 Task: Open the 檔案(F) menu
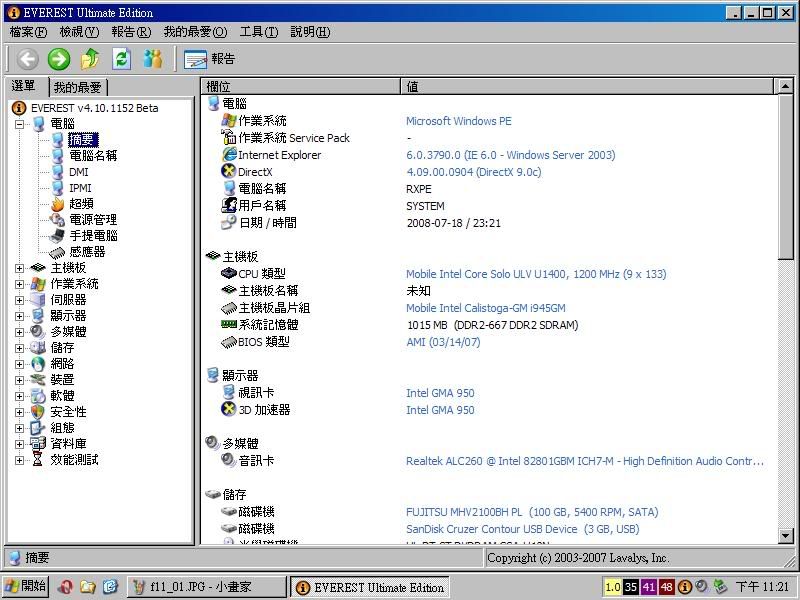pyautogui.click(x=28, y=32)
